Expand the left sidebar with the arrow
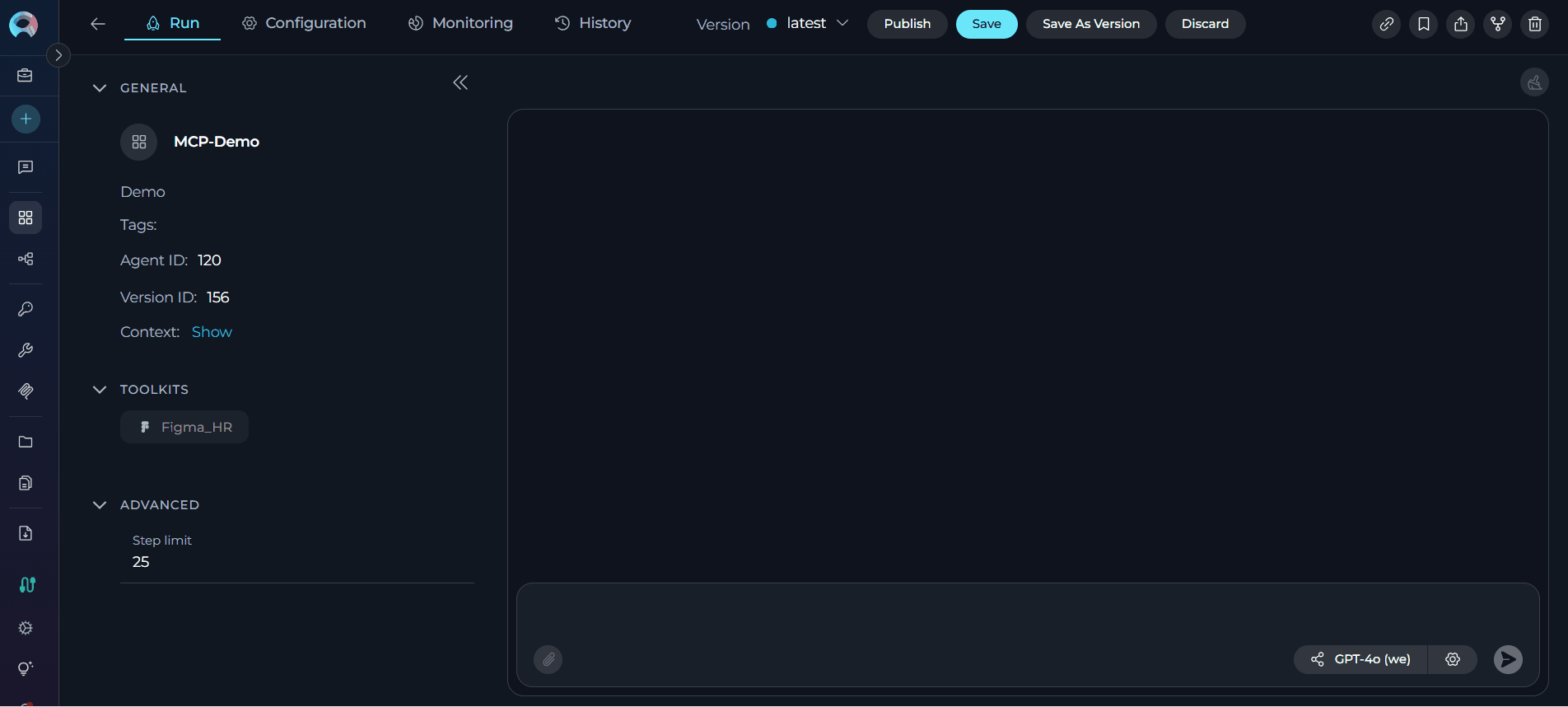Image resolution: width=1568 pixels, height=707 pixels. coord(58,55)
